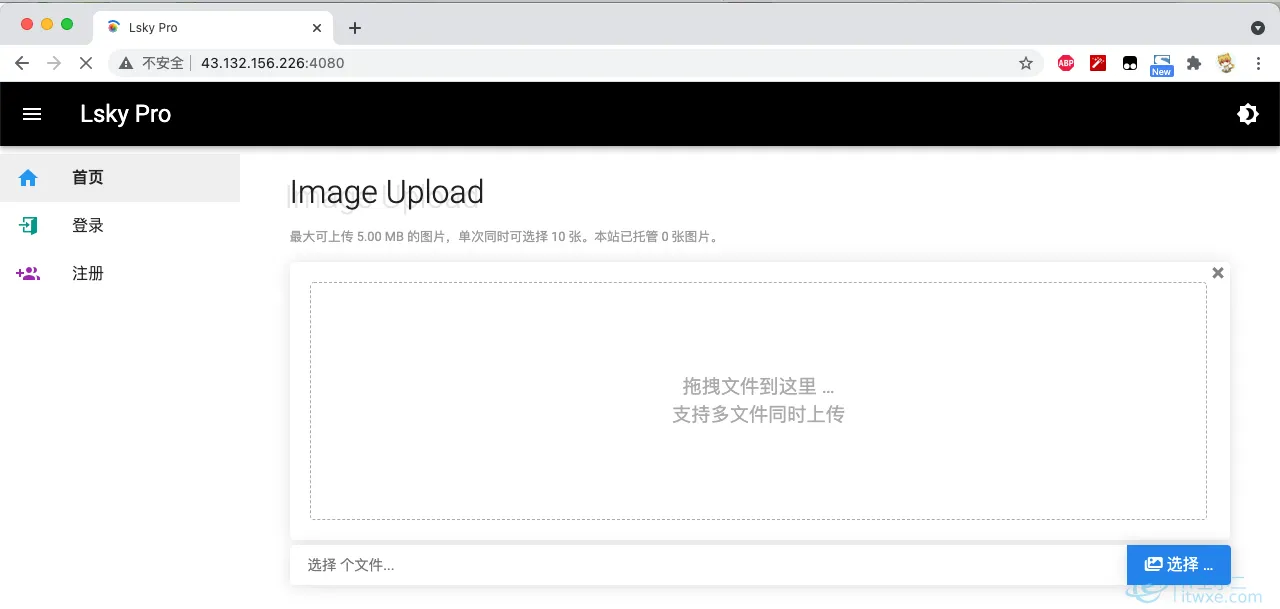Open the hamburger navigation menu
Viewport: 1280px width, 609px height.
coord(32,113)
